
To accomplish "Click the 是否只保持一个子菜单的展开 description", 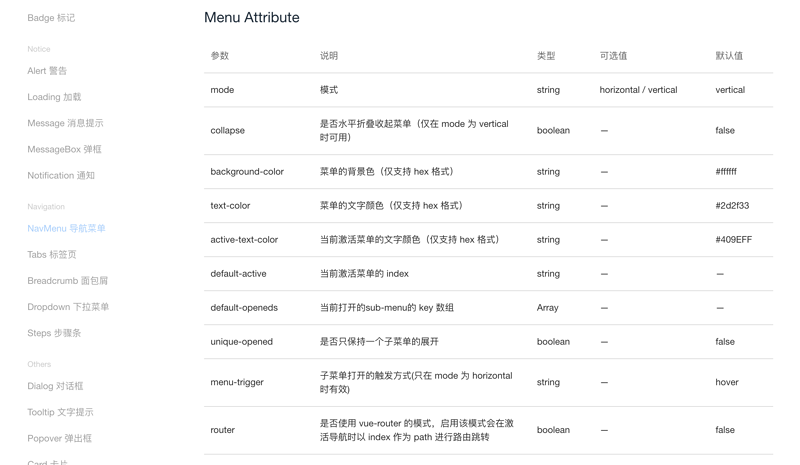I will click(x=379, y=342).
